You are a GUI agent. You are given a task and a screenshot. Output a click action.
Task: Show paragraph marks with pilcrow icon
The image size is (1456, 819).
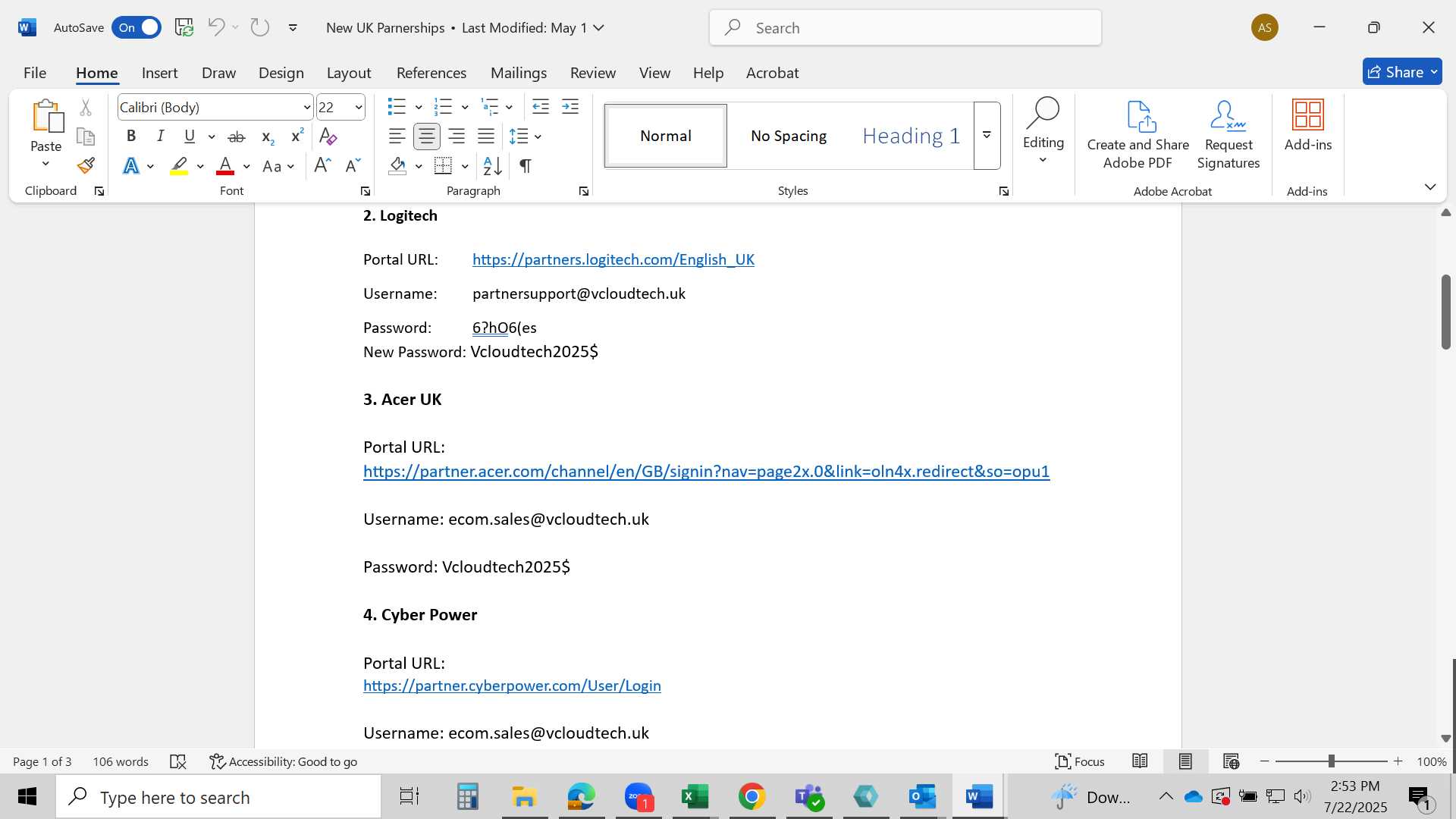(x=525, y=165)
